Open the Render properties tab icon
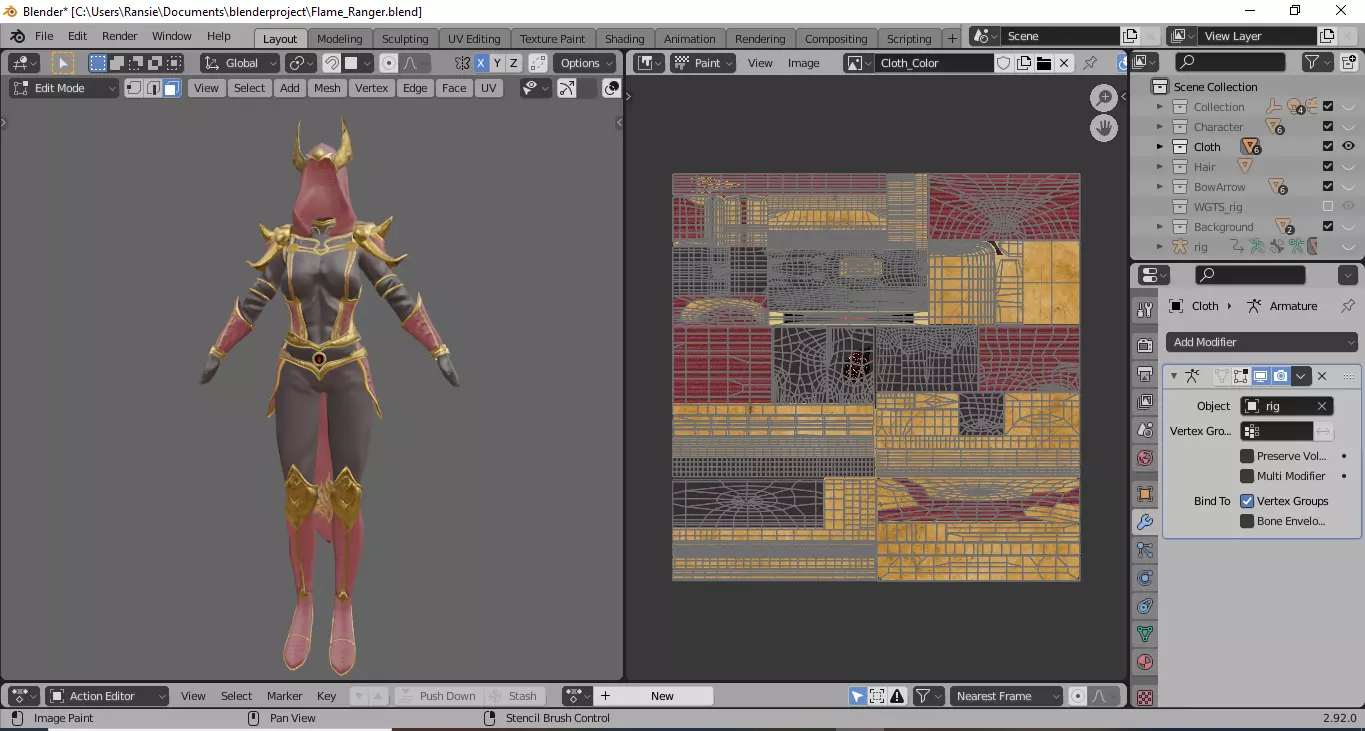 click(1145, 346)
